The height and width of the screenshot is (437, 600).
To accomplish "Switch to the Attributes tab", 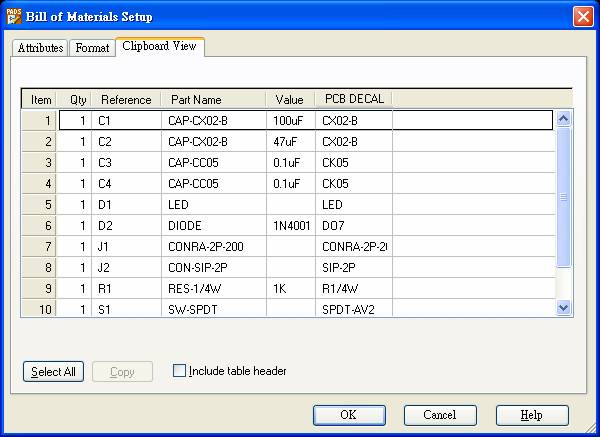I will [40, 48].
